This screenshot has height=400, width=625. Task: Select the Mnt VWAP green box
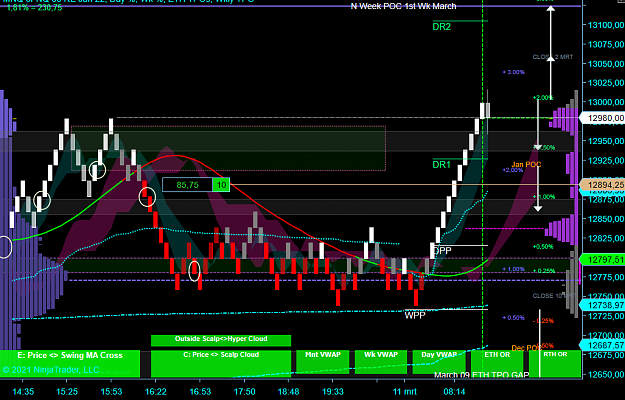(x=322, y=362)
